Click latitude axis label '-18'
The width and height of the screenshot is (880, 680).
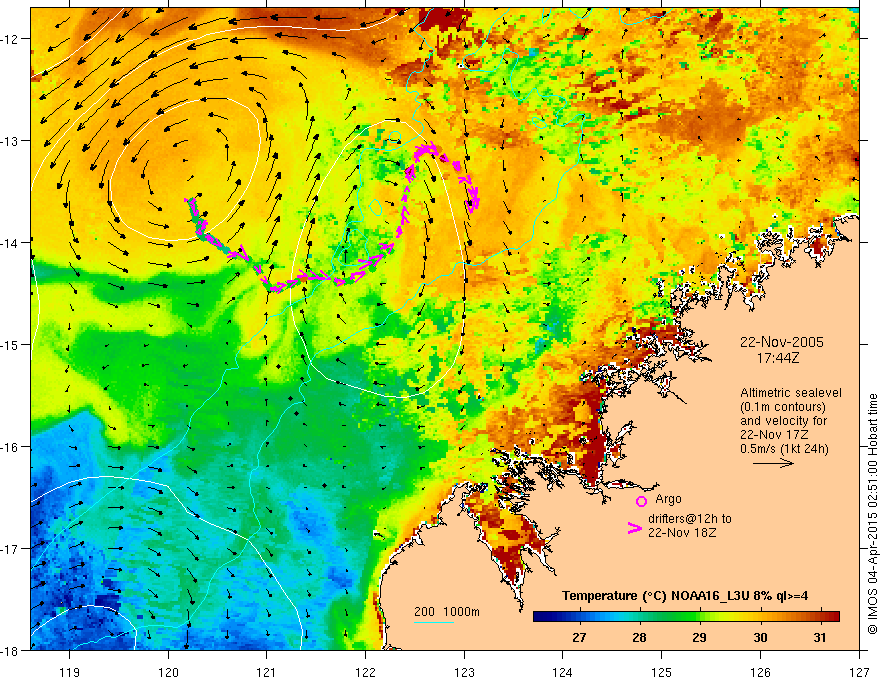click(11, 650)
